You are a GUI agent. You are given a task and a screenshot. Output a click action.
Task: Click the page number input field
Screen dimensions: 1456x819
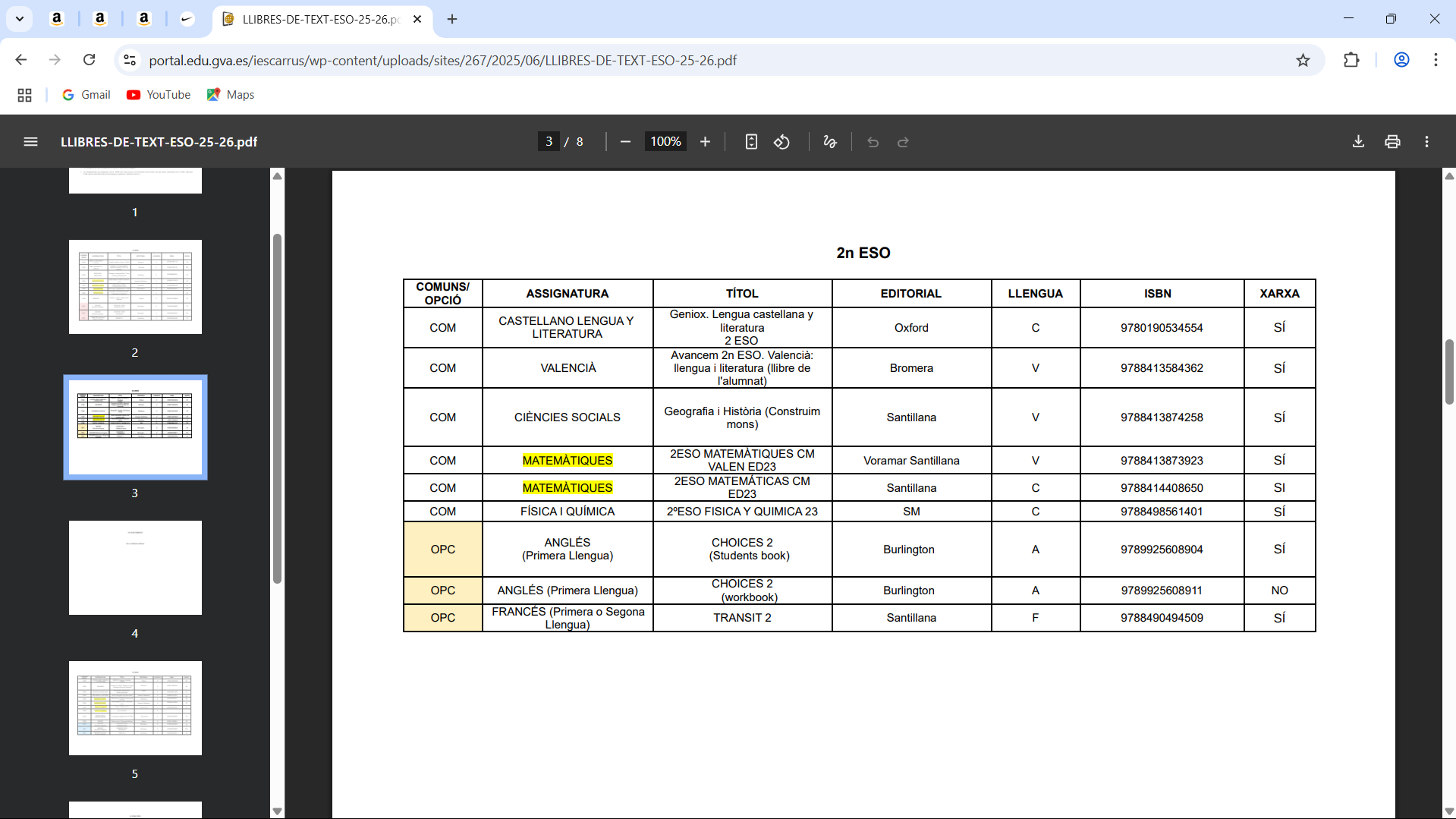(549, 142)
